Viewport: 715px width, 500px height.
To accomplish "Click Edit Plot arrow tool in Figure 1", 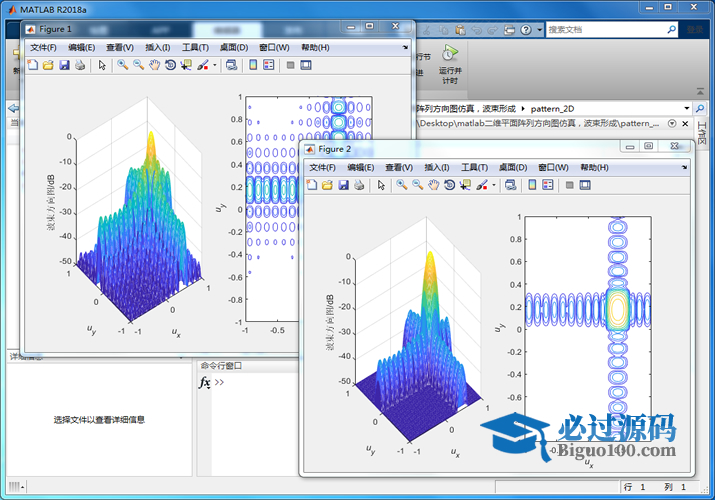I will point(101,65).
